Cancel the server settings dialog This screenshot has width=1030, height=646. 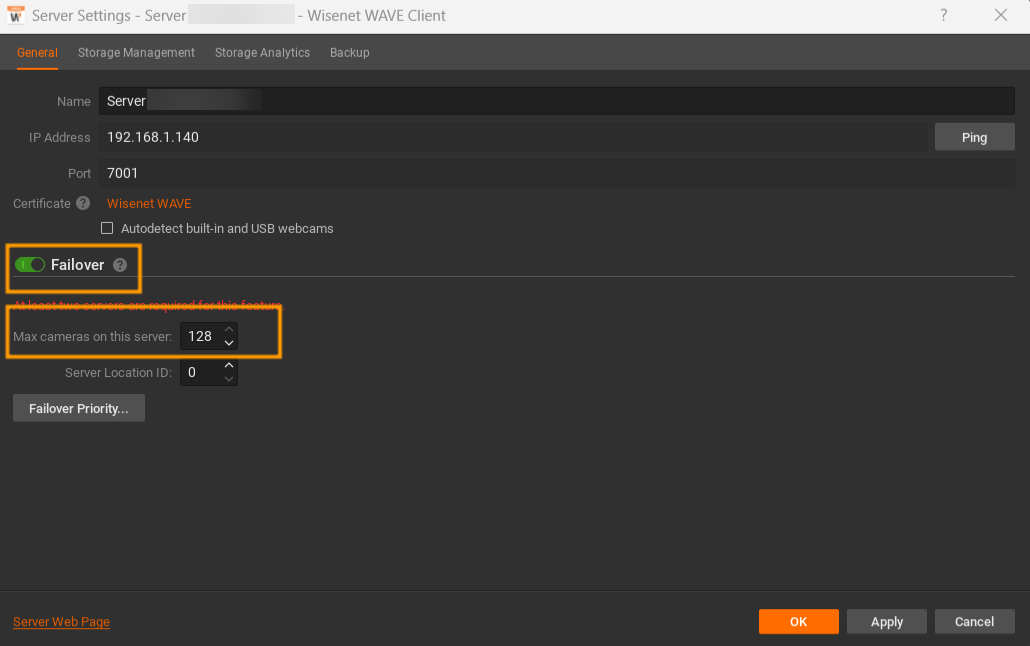click(974, 622)
